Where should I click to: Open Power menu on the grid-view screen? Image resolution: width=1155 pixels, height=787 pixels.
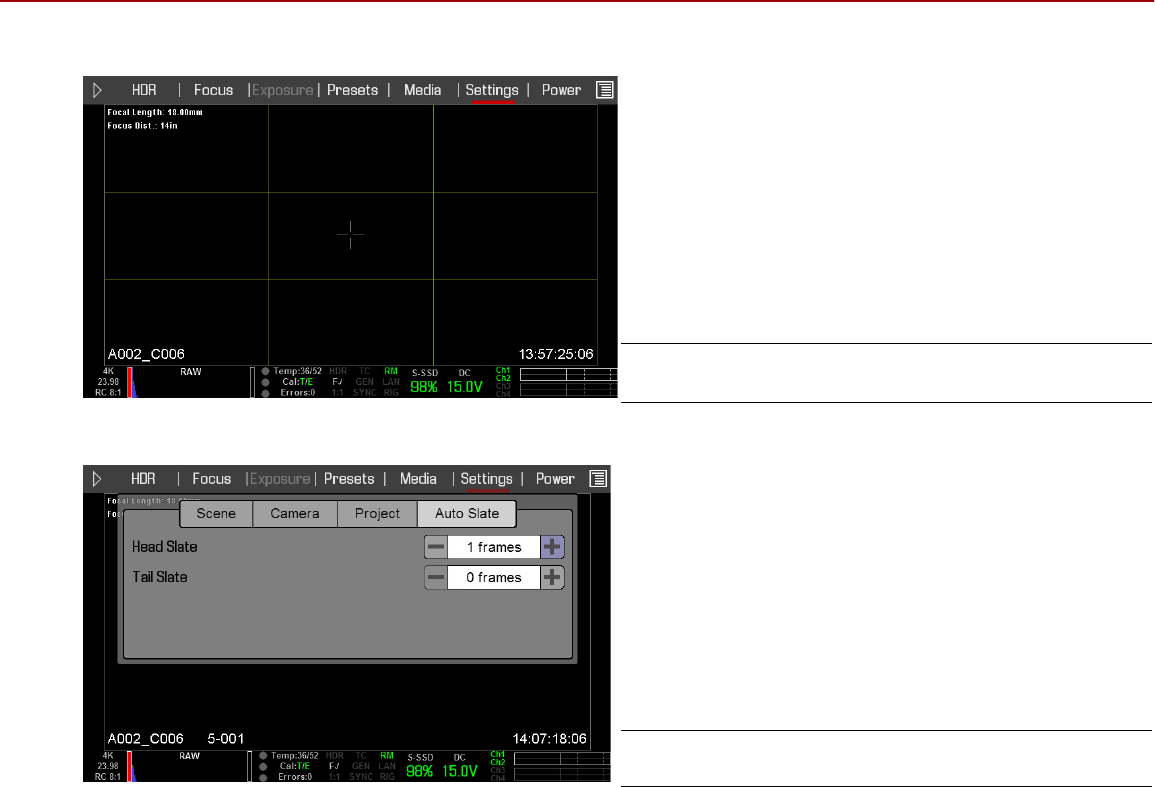tap(561, 90)
